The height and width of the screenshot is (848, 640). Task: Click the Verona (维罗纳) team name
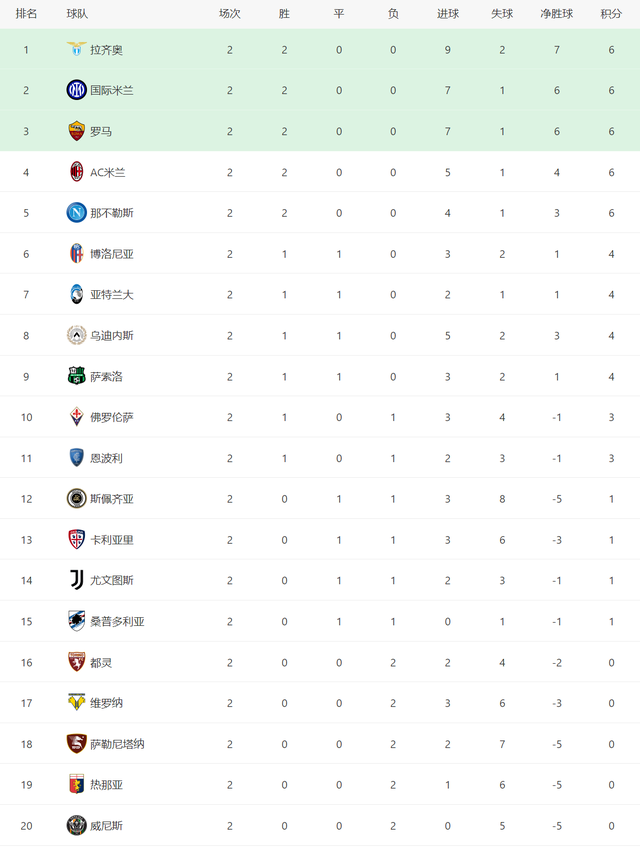pos(106,703)
